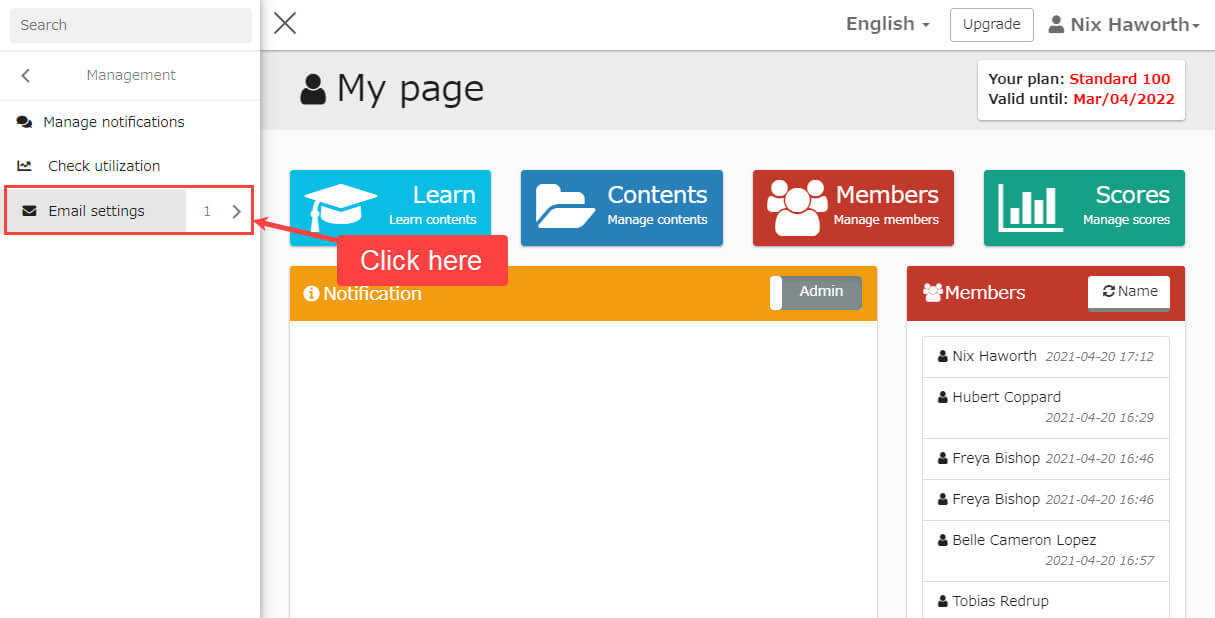Expand Email settings with right chevron
The width and height of the screenshot is (1215, 618).
(237, 211)
